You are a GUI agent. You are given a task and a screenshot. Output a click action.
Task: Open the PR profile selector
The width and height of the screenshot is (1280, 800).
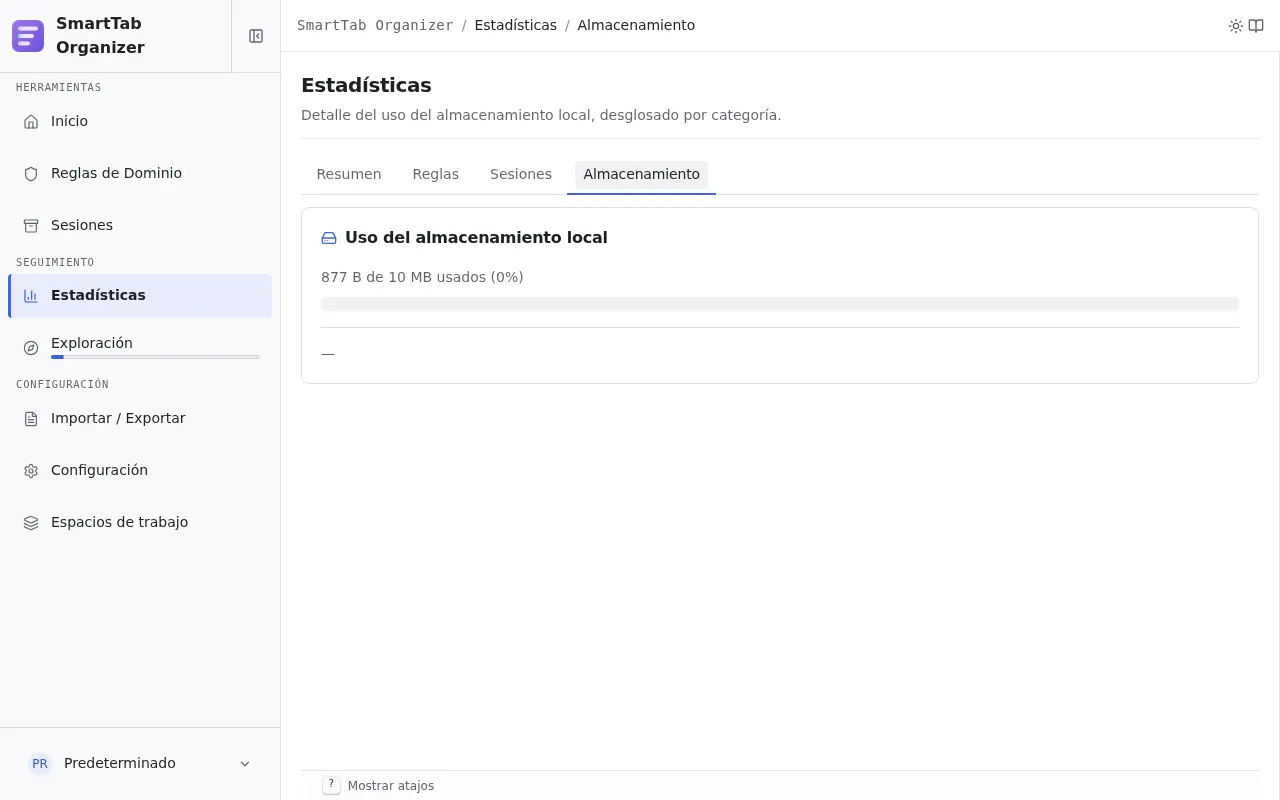(x=140, y=764)
